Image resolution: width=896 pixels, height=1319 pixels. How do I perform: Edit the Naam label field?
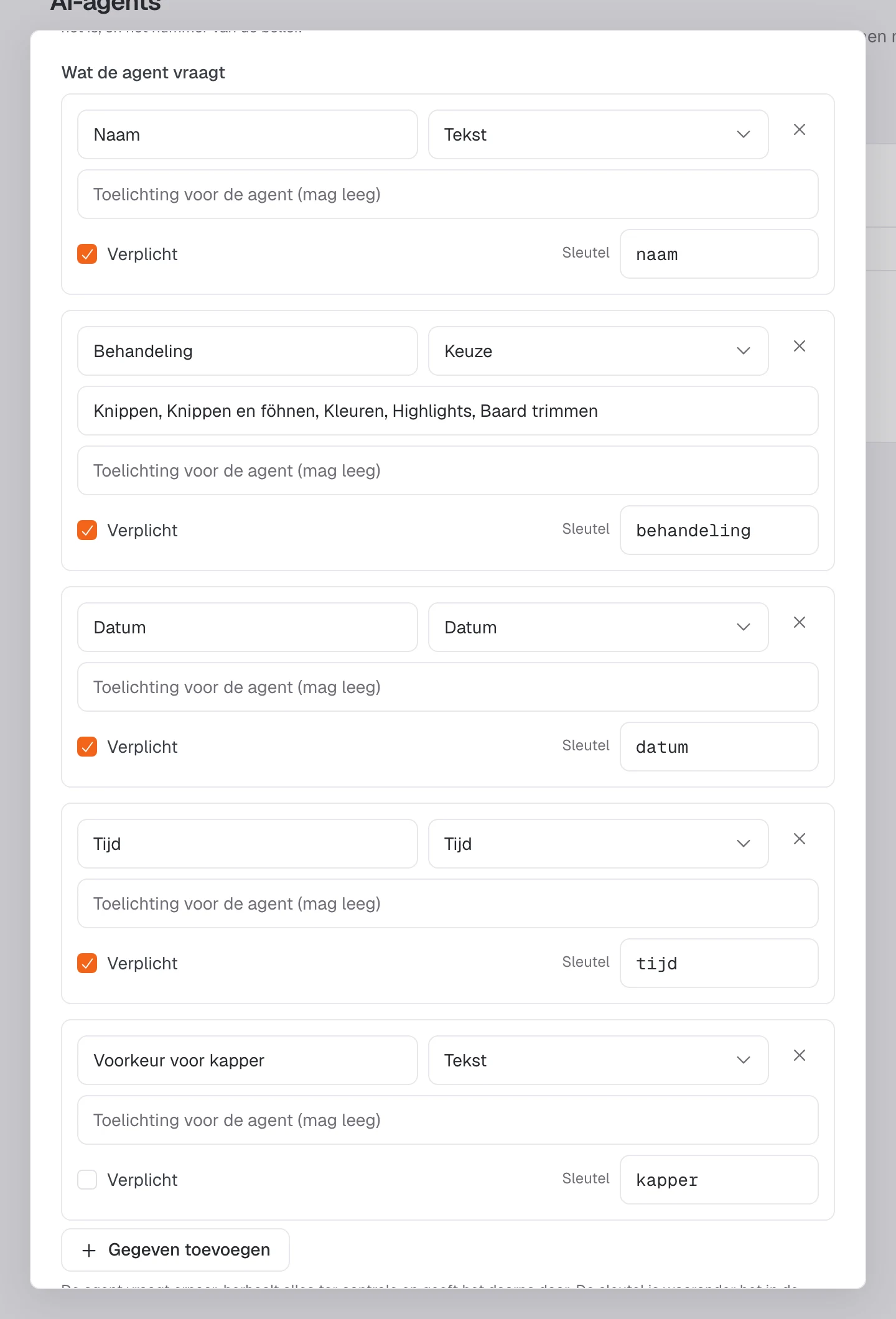pyautogui.click(x=248, y=134)
